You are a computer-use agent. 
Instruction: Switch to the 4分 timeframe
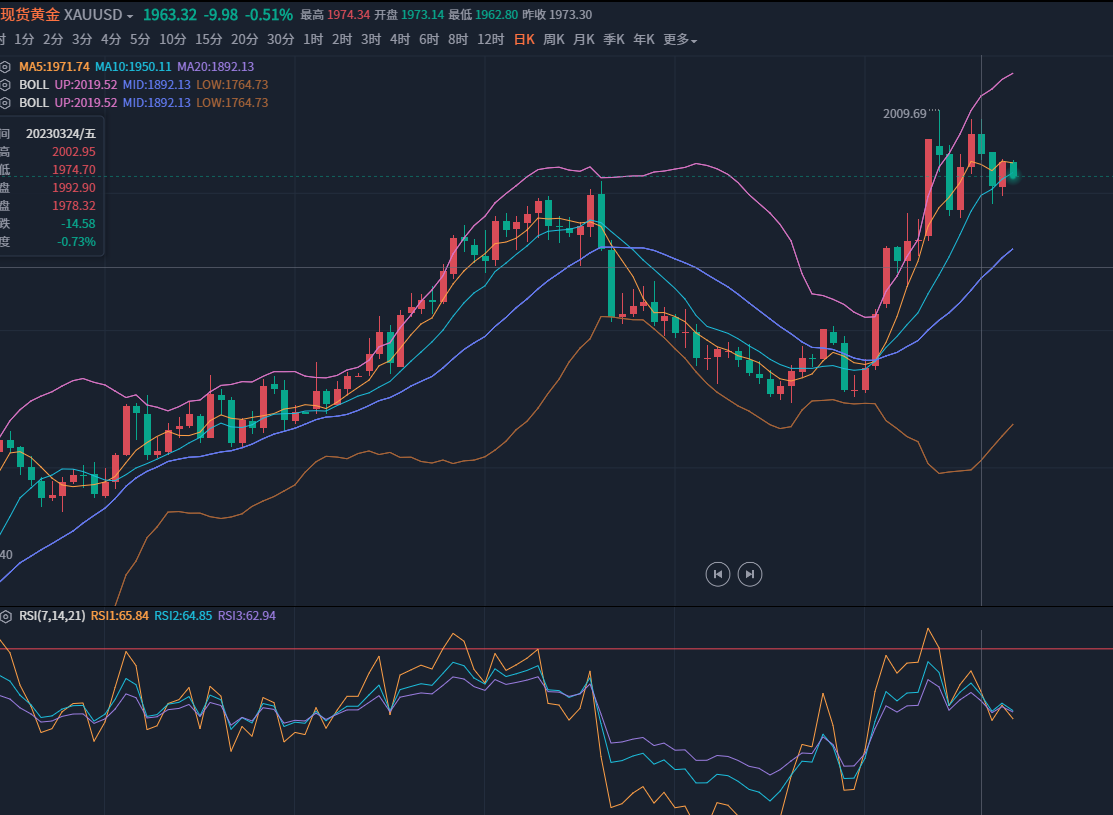coord(111,40)
